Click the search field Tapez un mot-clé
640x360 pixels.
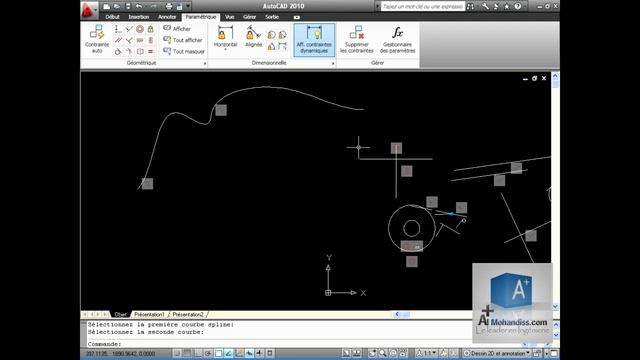click(x=423, y=6)
